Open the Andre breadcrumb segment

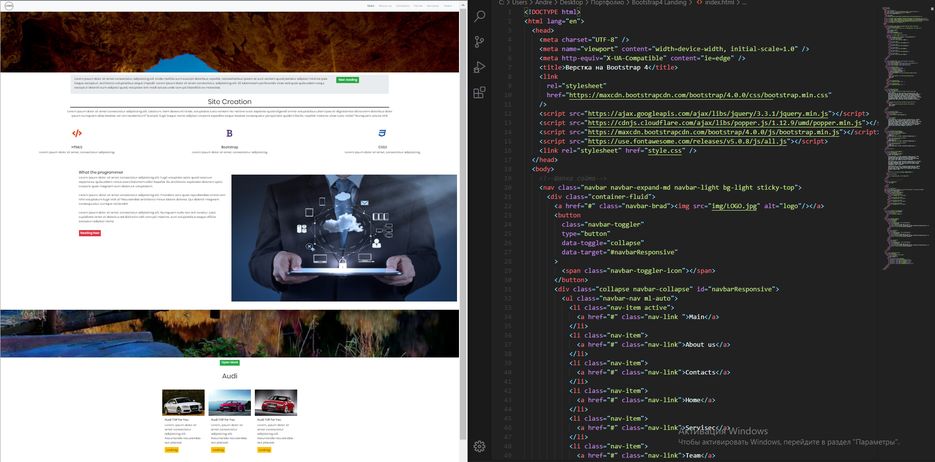click(543, 3)
